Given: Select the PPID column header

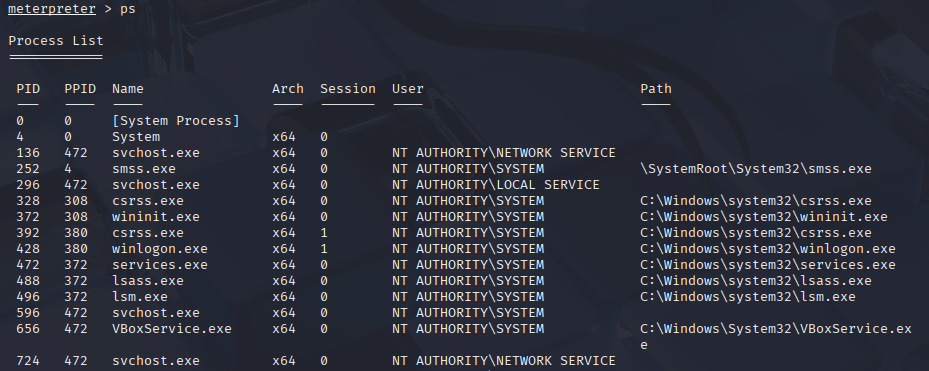Looking at the screenshot, I should tap(80, 89).
